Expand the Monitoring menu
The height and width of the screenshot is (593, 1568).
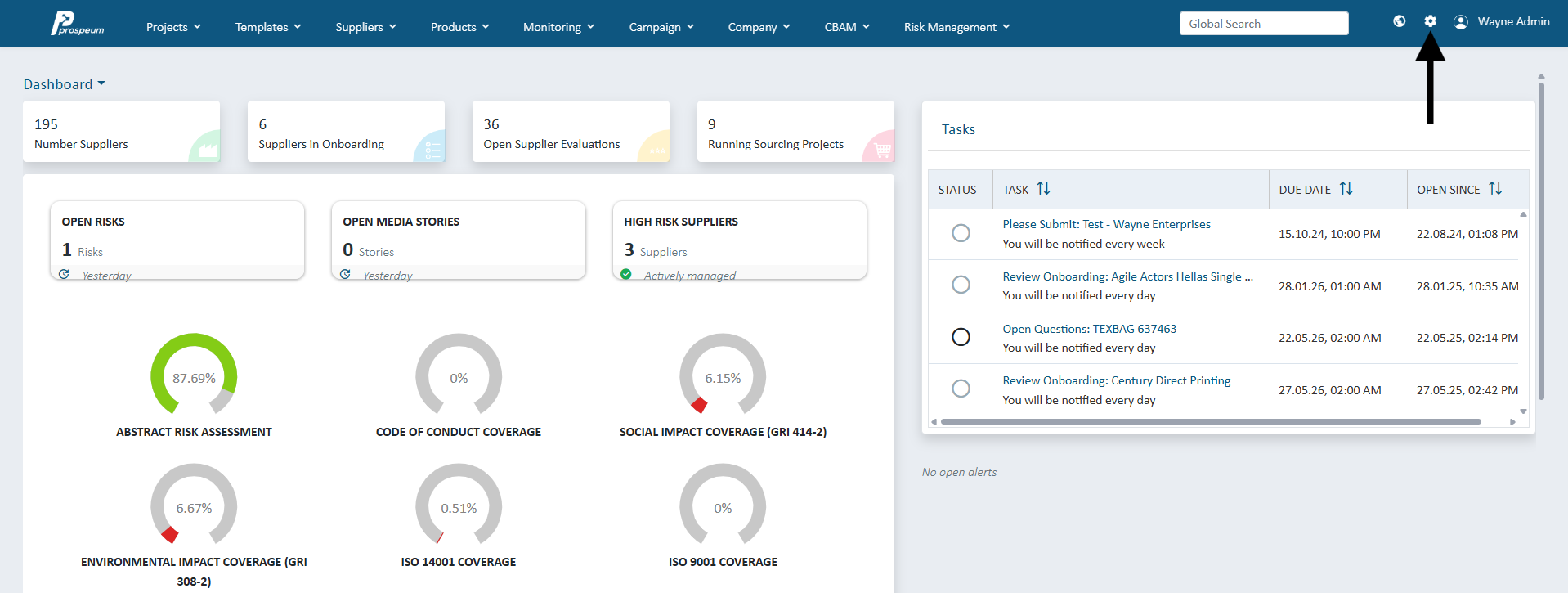click(559, 27)
